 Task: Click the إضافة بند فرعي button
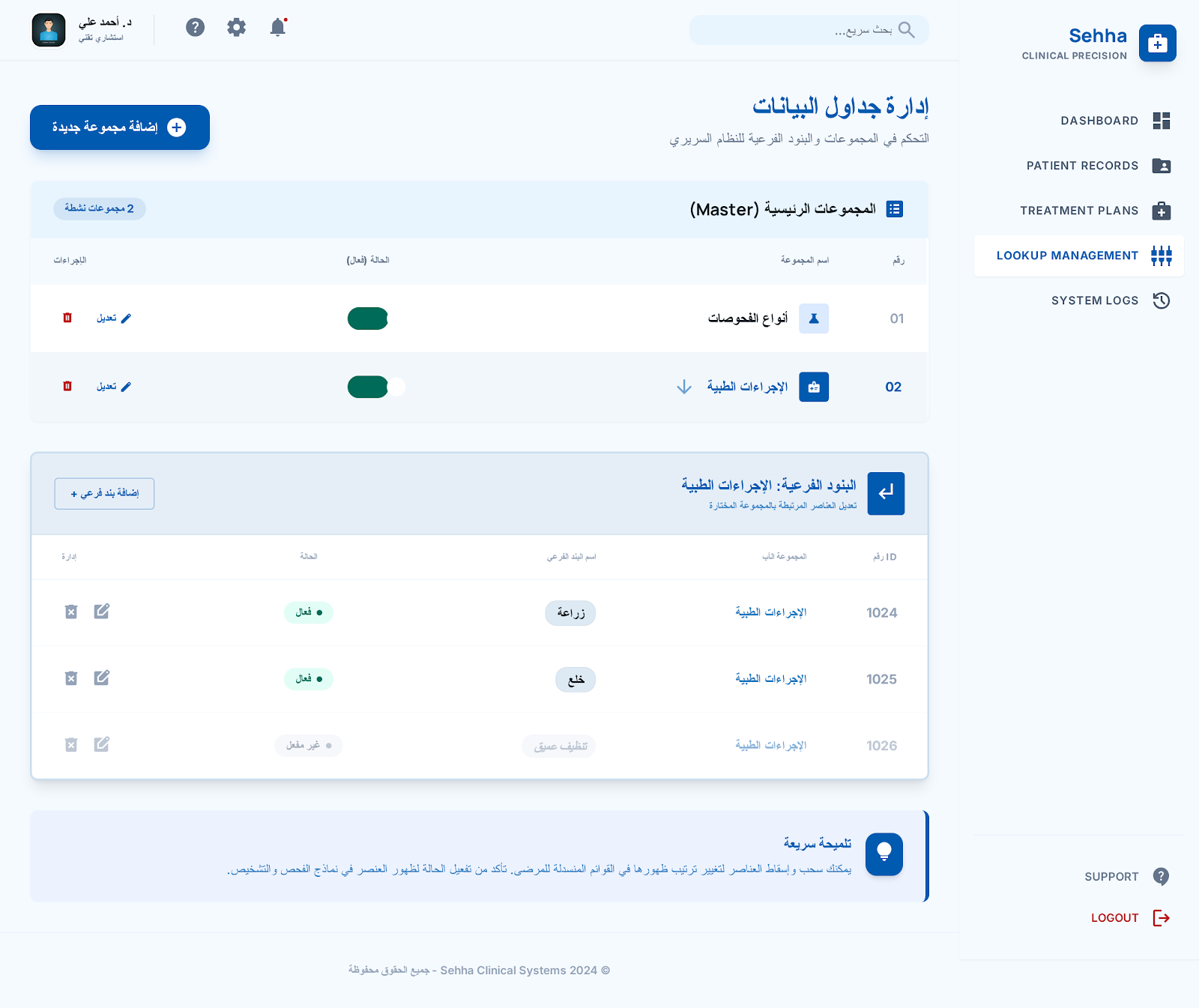(x=104, y=493)
